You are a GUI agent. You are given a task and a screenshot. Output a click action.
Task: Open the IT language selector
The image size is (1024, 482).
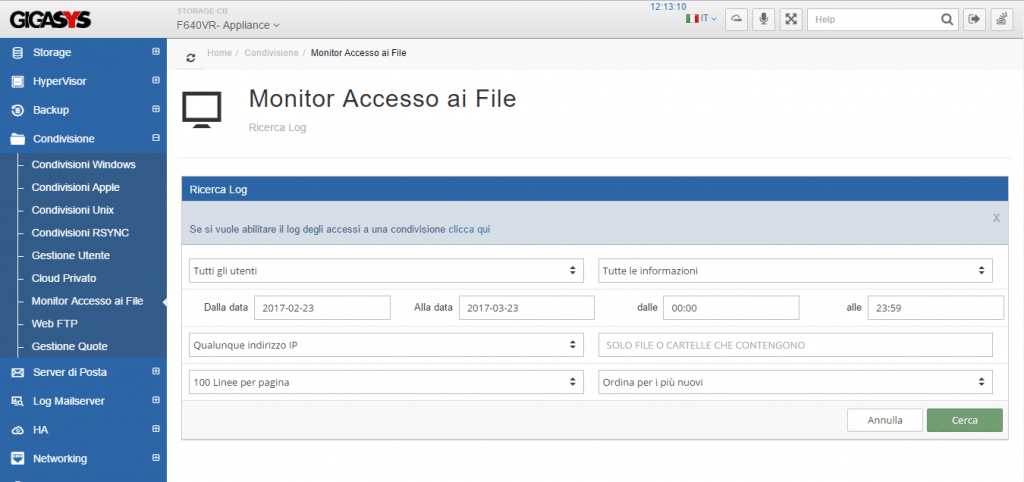[x=701, y=19]
